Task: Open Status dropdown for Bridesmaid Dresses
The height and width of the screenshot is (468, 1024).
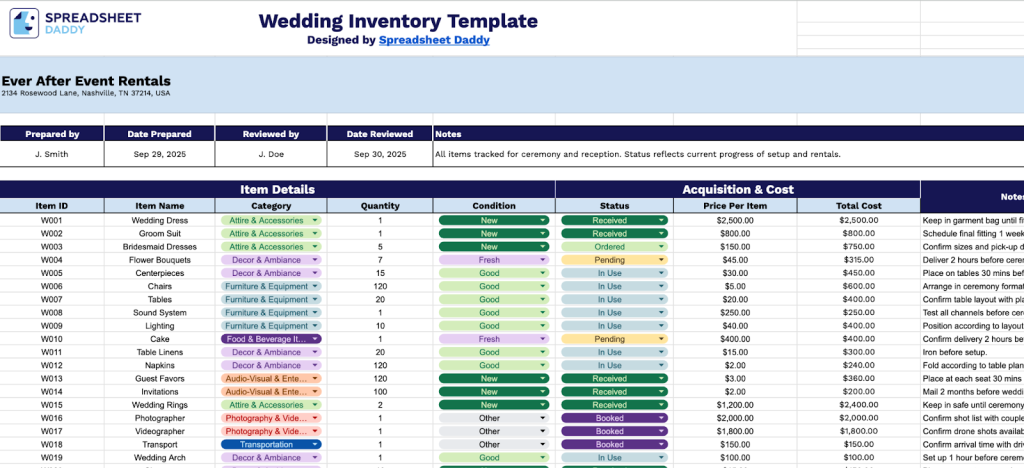Action: coord(660,247)
